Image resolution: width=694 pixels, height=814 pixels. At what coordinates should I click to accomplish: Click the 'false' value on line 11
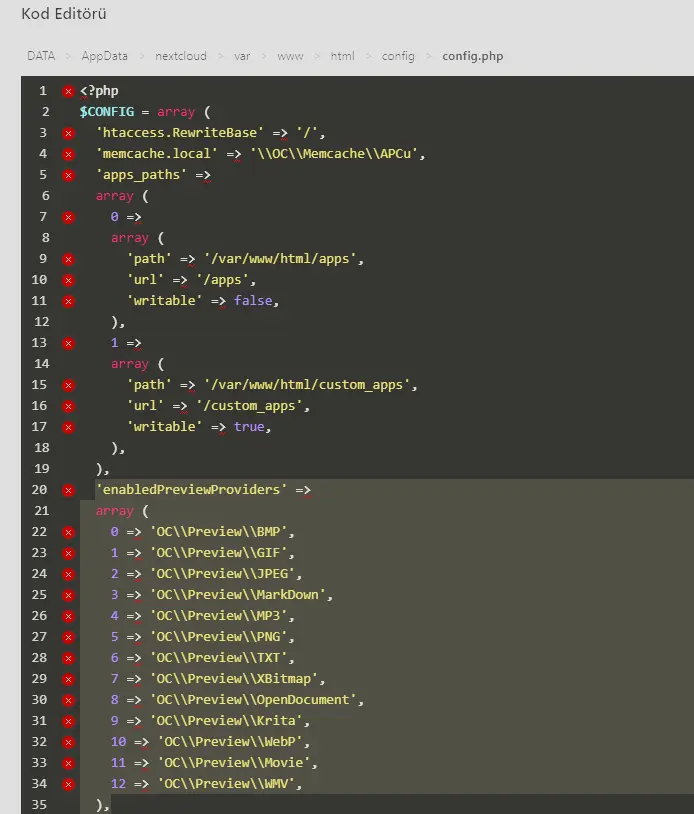point(253,301)
